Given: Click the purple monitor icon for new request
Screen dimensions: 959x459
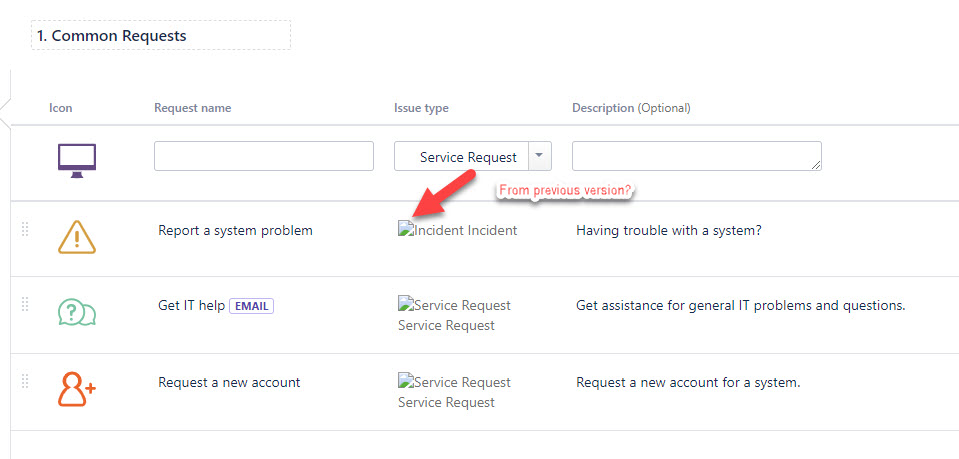Looking at the screenshot, I should tap(77, 160).
